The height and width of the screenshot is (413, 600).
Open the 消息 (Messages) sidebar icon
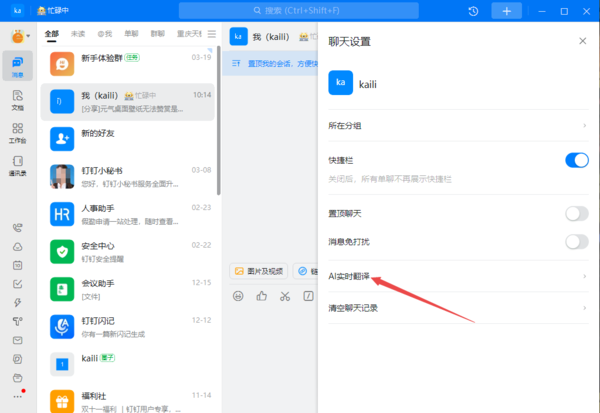click(18, 66)
